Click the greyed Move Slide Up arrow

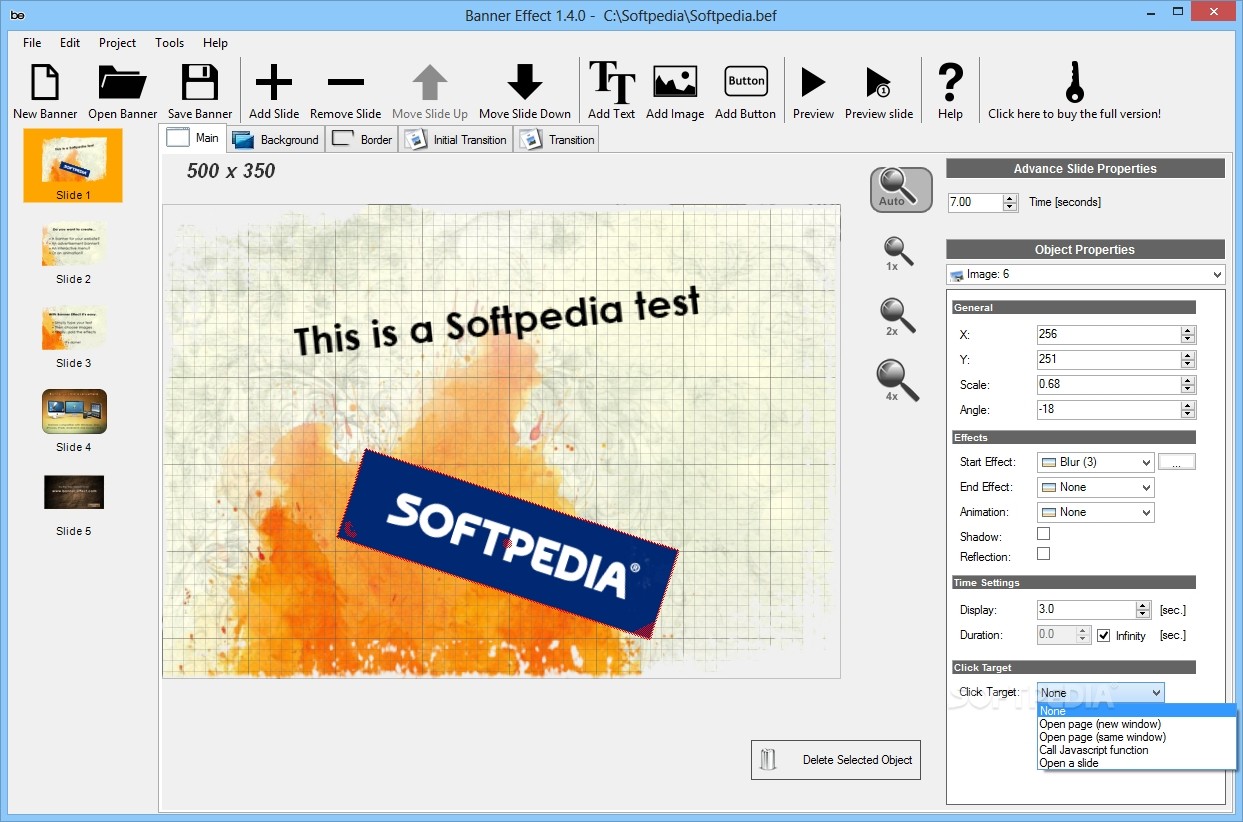pos(430,83)
